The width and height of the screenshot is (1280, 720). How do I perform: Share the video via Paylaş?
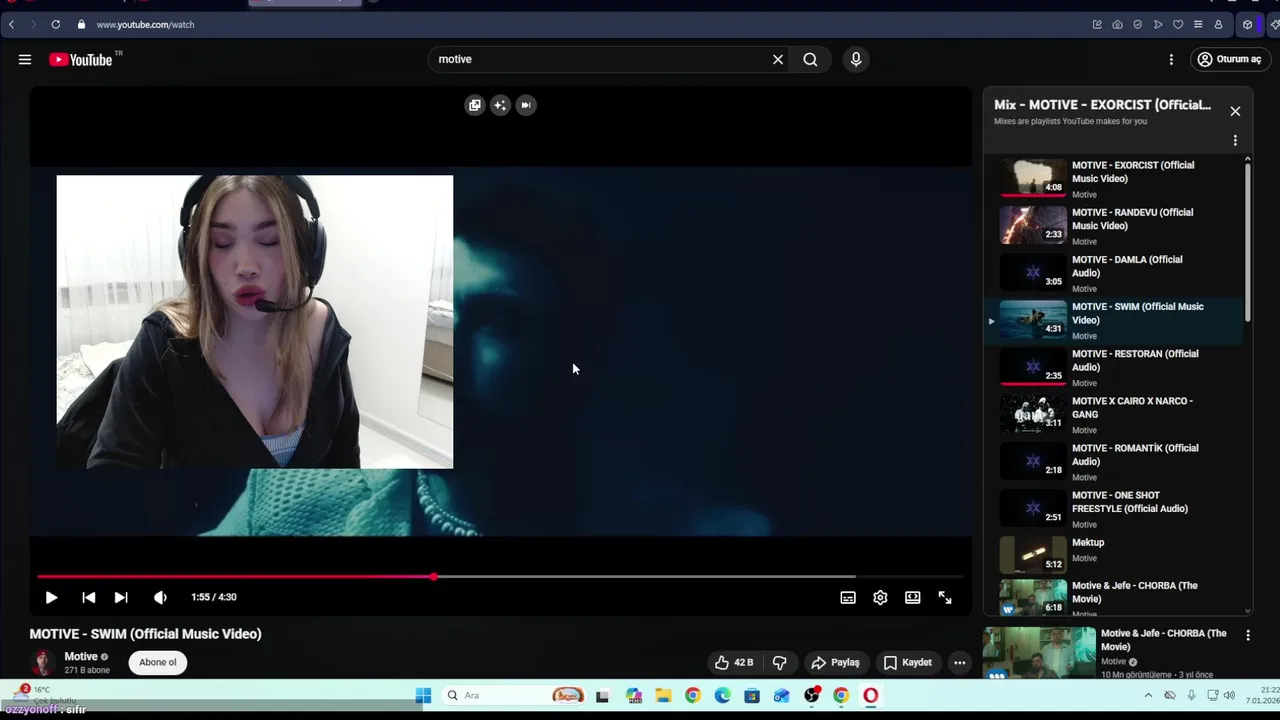pos(836,662)
